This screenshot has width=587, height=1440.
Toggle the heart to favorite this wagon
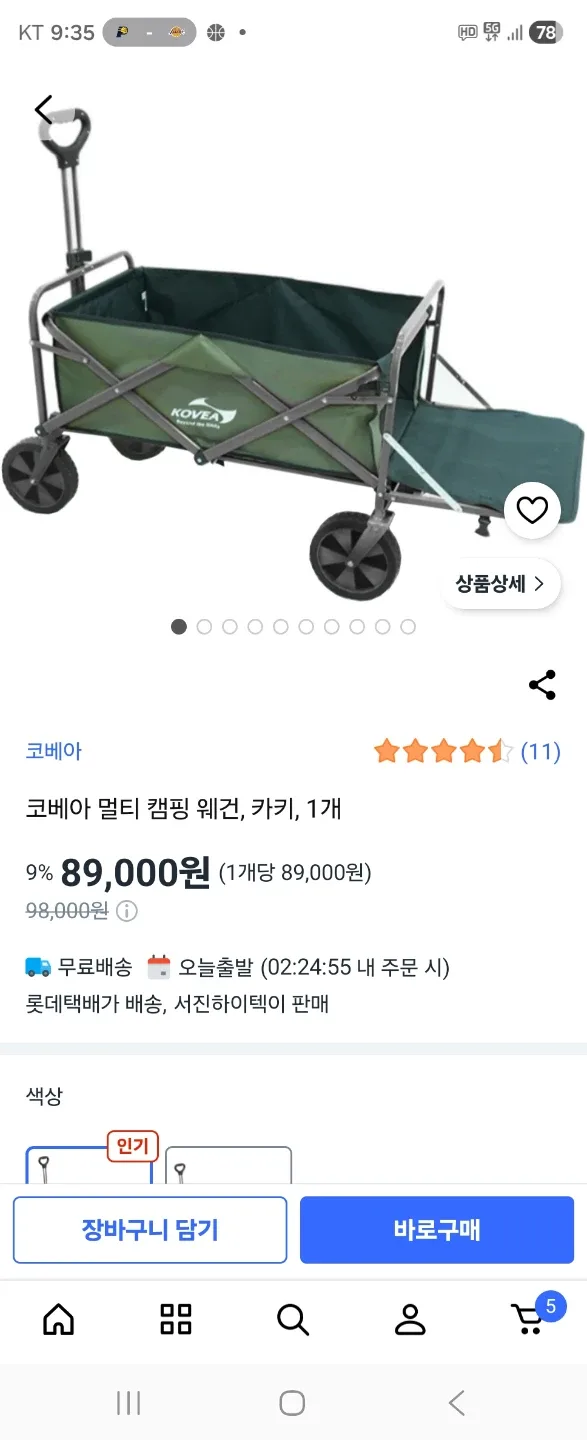coord(532,509)
